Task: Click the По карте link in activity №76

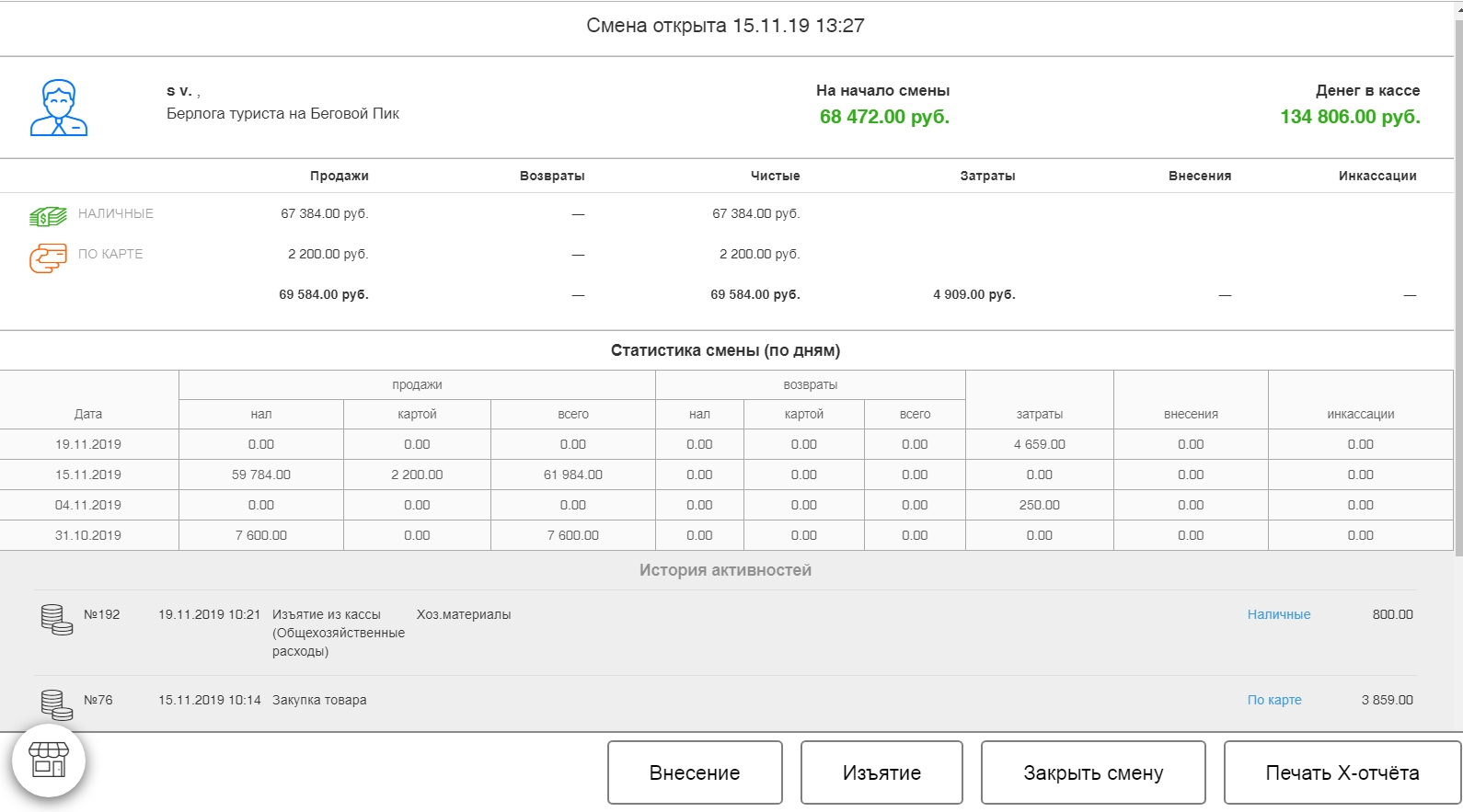Action: click(1274, 700)
